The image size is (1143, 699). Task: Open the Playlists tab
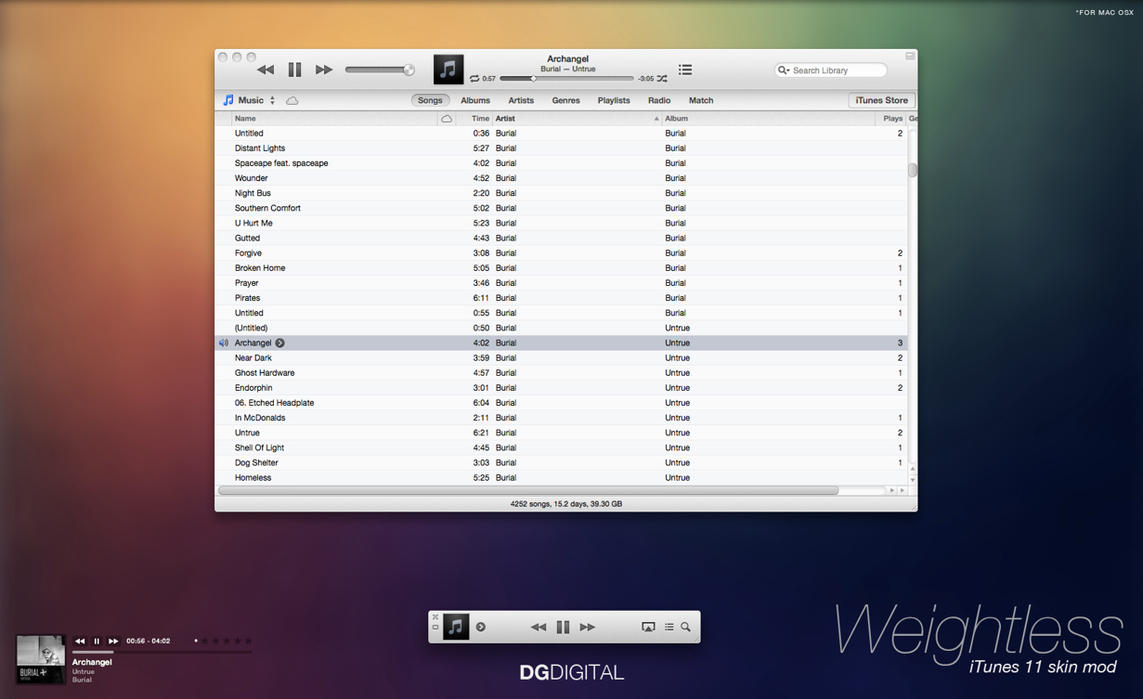(614, 101)
